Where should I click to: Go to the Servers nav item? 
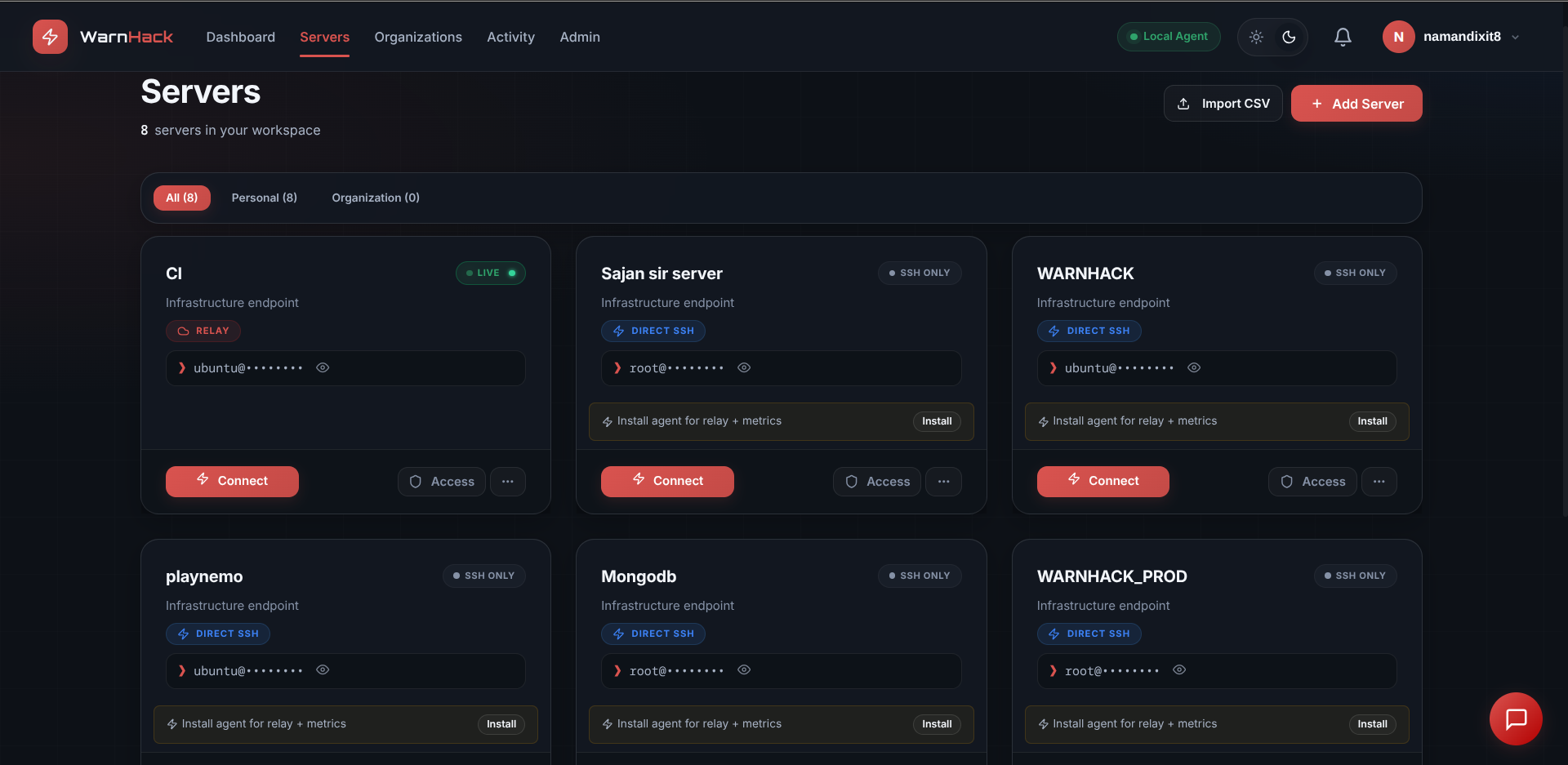click(x=324, y=37)
